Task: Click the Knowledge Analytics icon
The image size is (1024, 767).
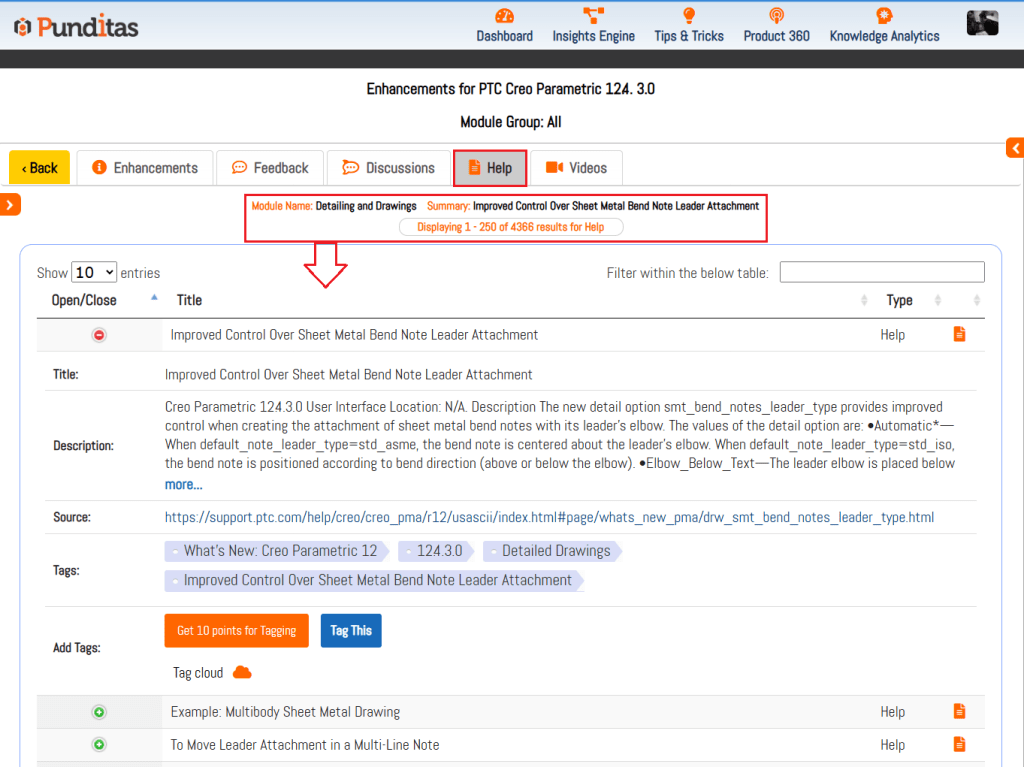Action: (x=884, y=16)
